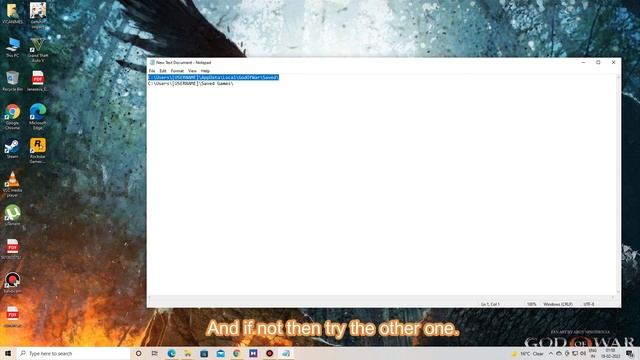Select the Grand Theft Auto V shortcut
Screen dimensions: 640x360
point(38,49)
